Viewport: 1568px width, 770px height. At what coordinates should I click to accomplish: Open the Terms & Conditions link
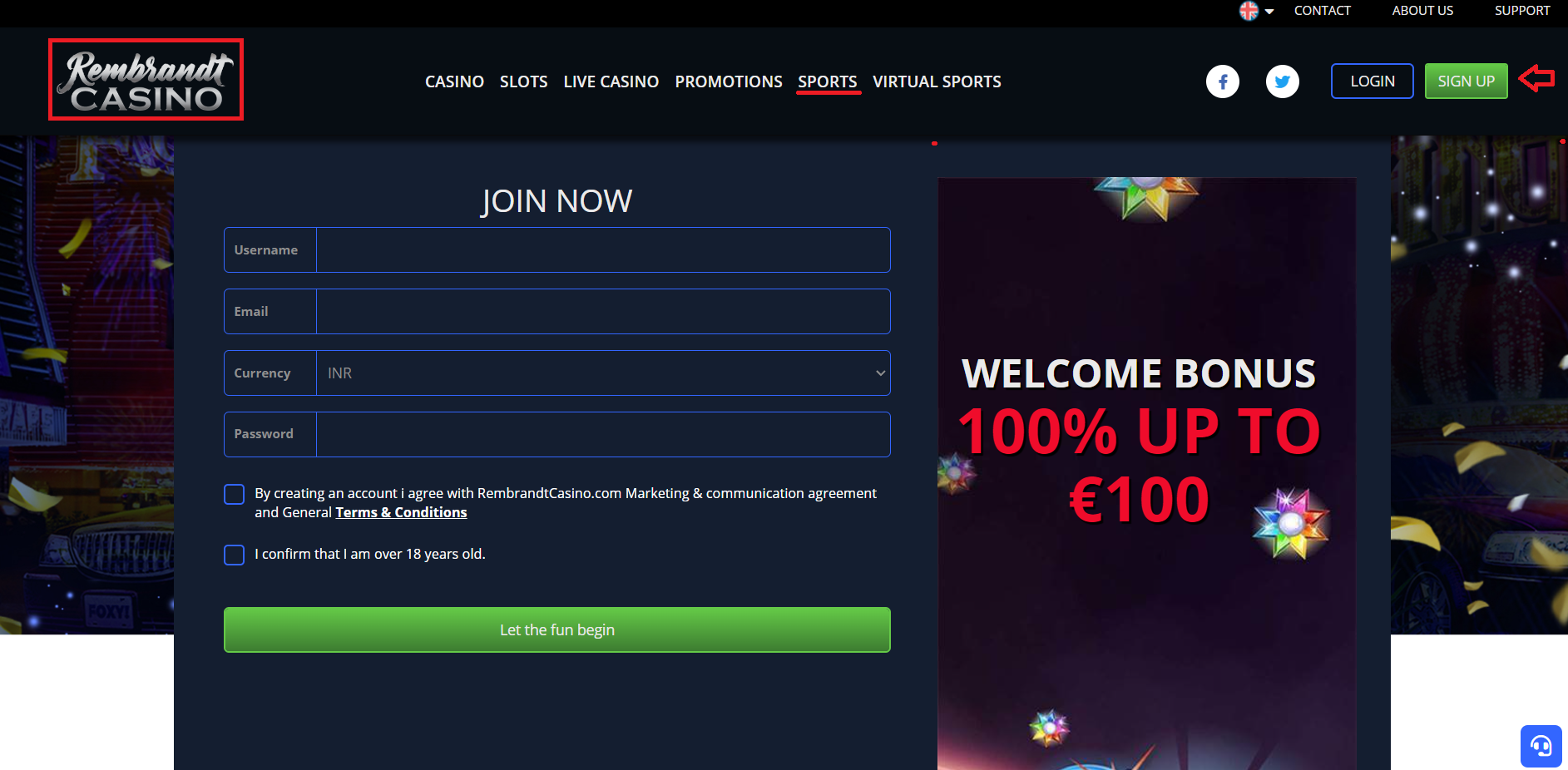(x=401, y=512)
